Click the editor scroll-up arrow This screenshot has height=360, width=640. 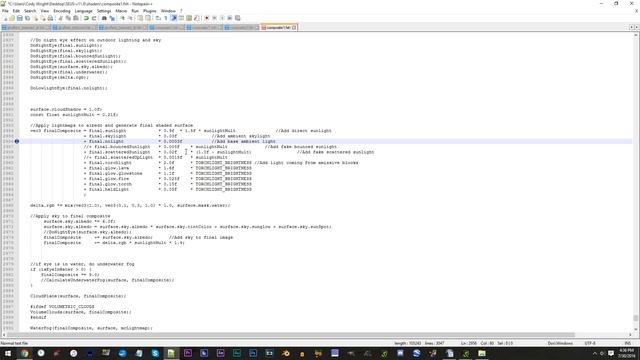point(636,35)
